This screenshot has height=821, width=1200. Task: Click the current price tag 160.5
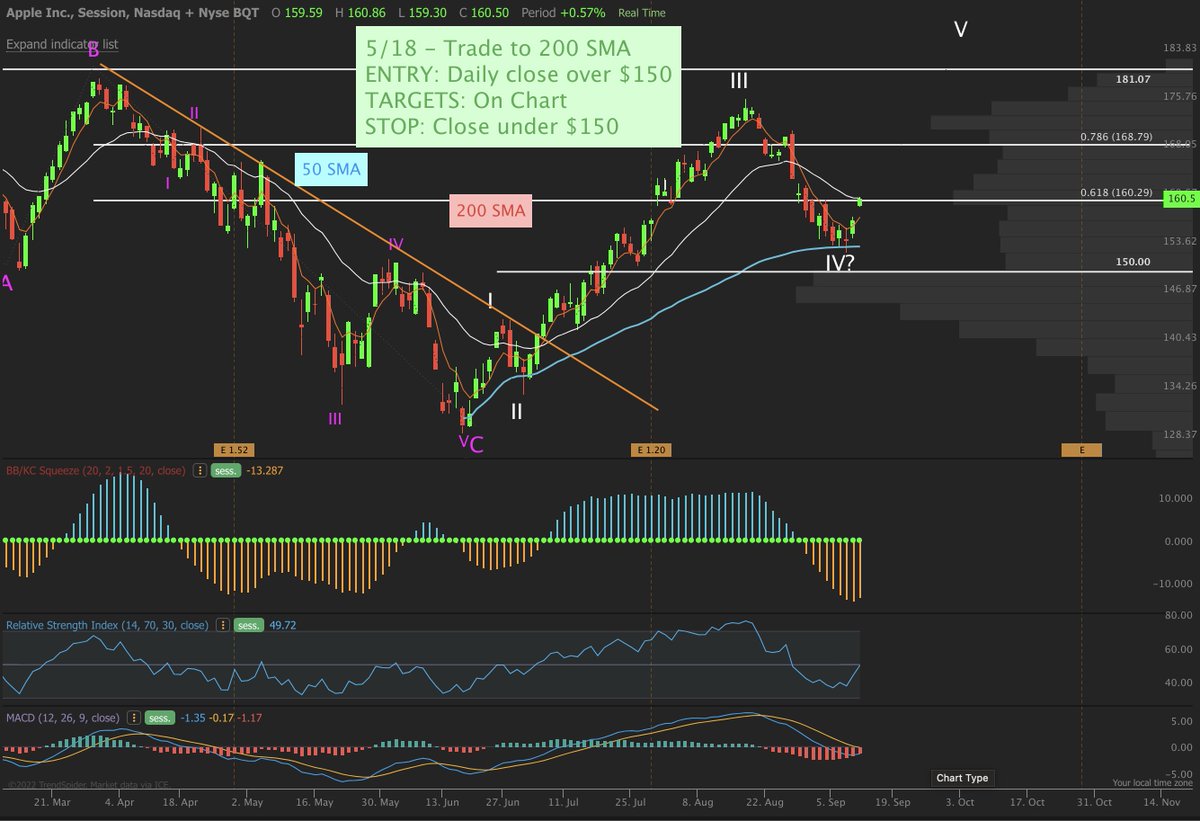(1181, 199)
